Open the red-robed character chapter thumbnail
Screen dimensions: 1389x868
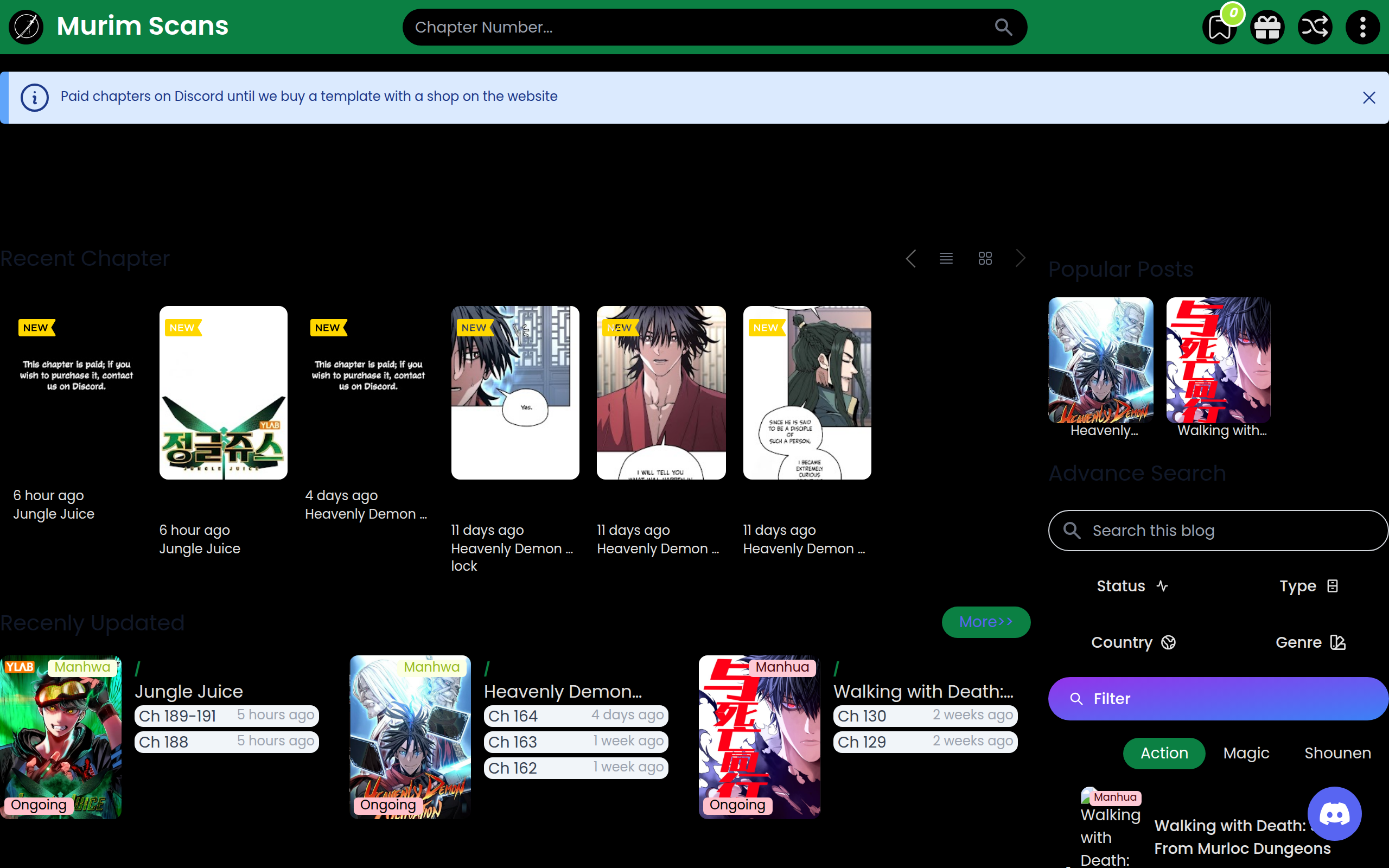(661, 393)
